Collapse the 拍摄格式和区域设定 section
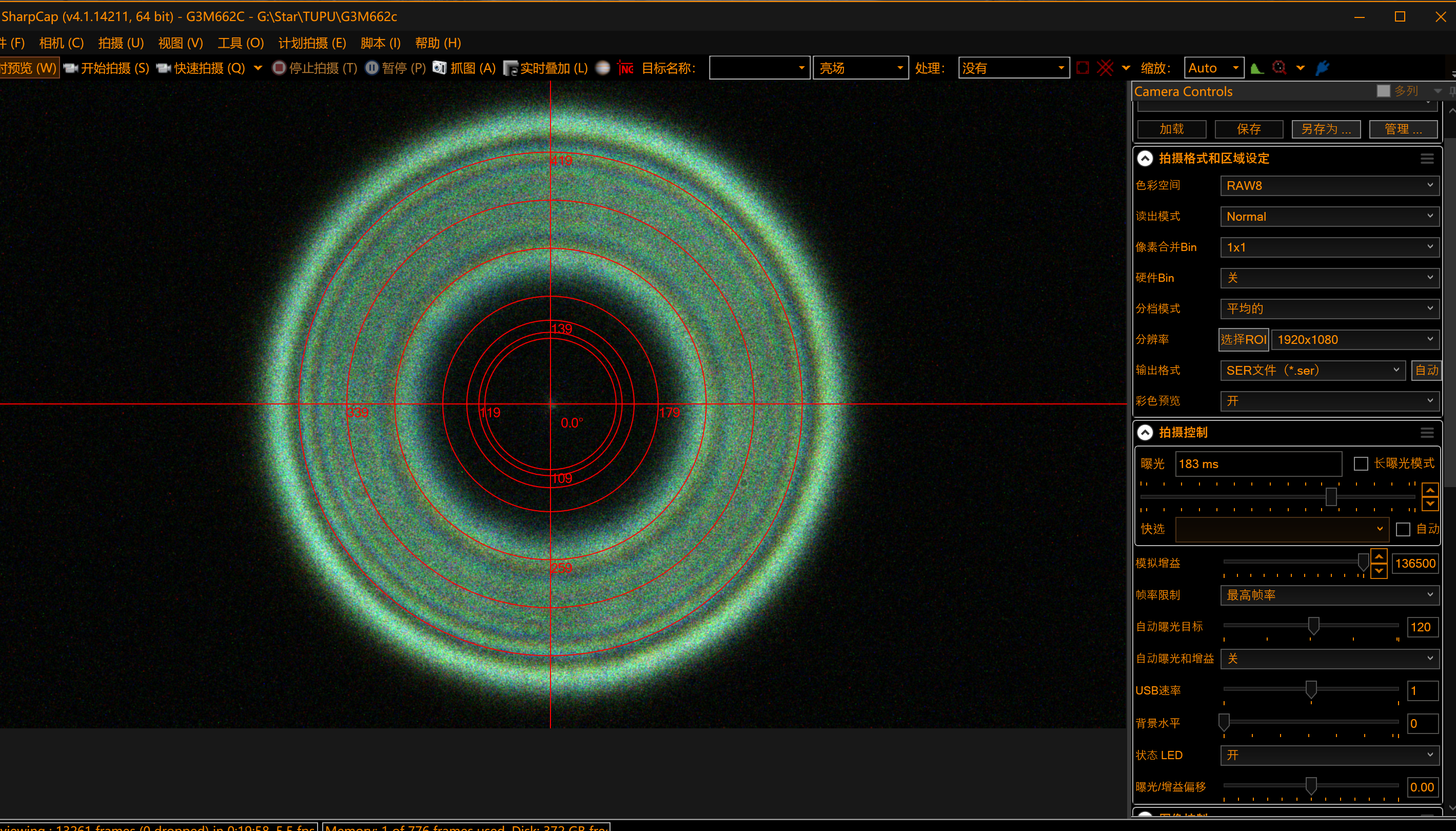This screenshot has height=831, width=1456. point(1145,159)
